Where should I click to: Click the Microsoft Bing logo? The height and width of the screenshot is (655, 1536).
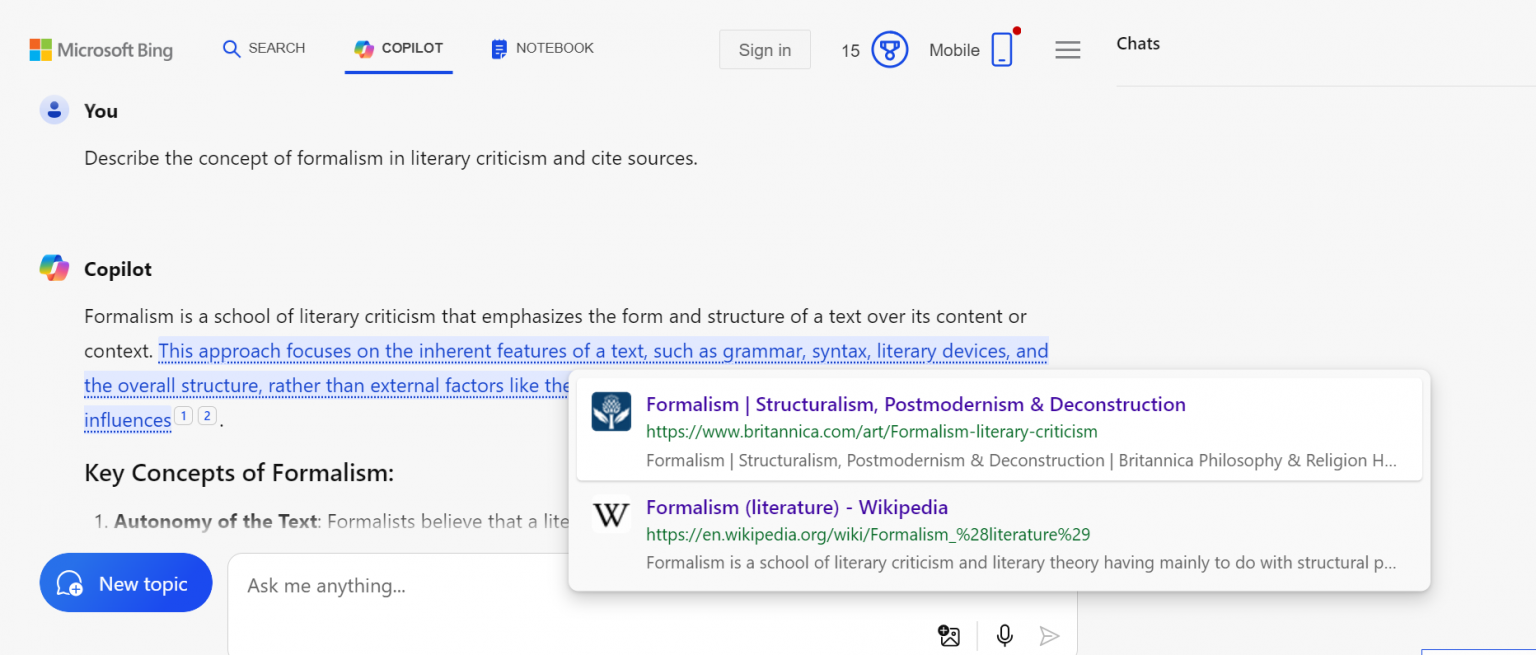[100, 49]
